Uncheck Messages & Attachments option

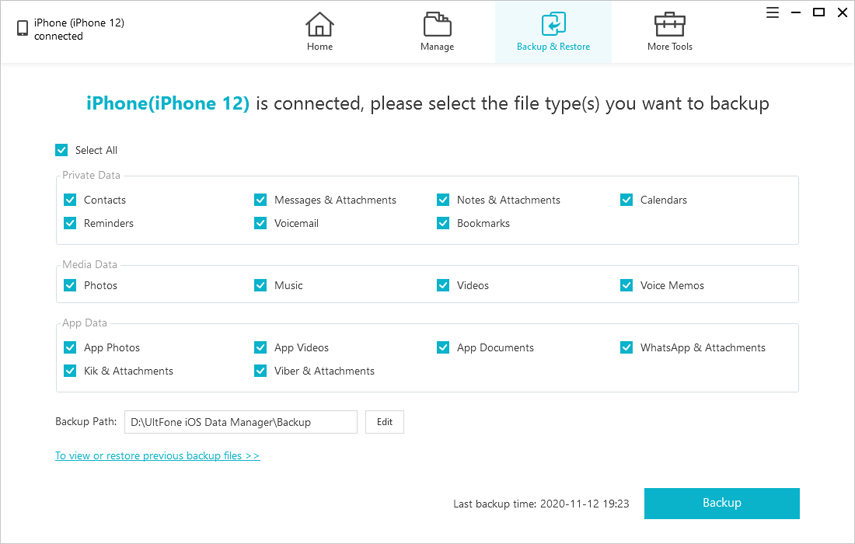tap(261, 200)
